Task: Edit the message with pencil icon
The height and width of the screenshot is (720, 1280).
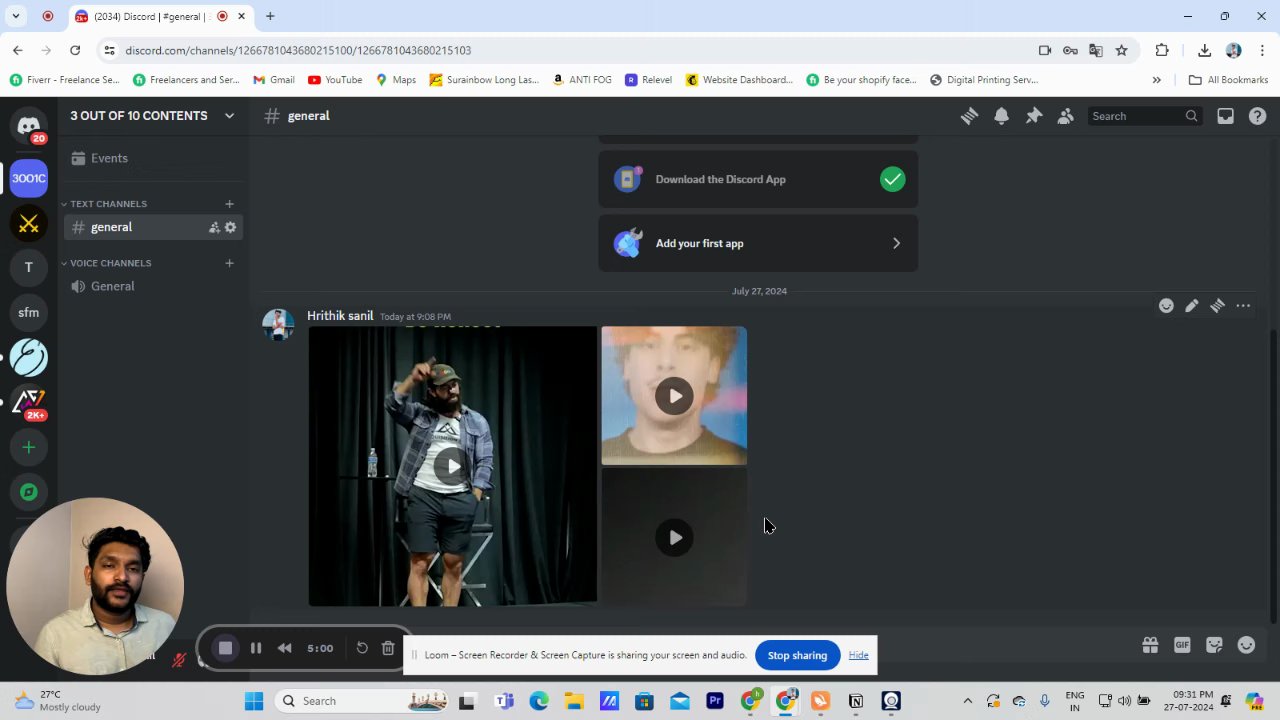Action: click(x=1192, y=306)
